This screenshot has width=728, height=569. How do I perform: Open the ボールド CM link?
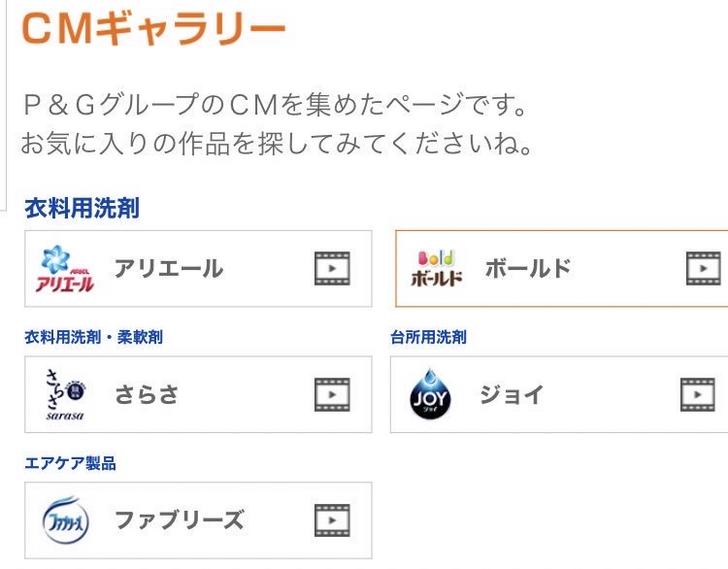point(528,269)
